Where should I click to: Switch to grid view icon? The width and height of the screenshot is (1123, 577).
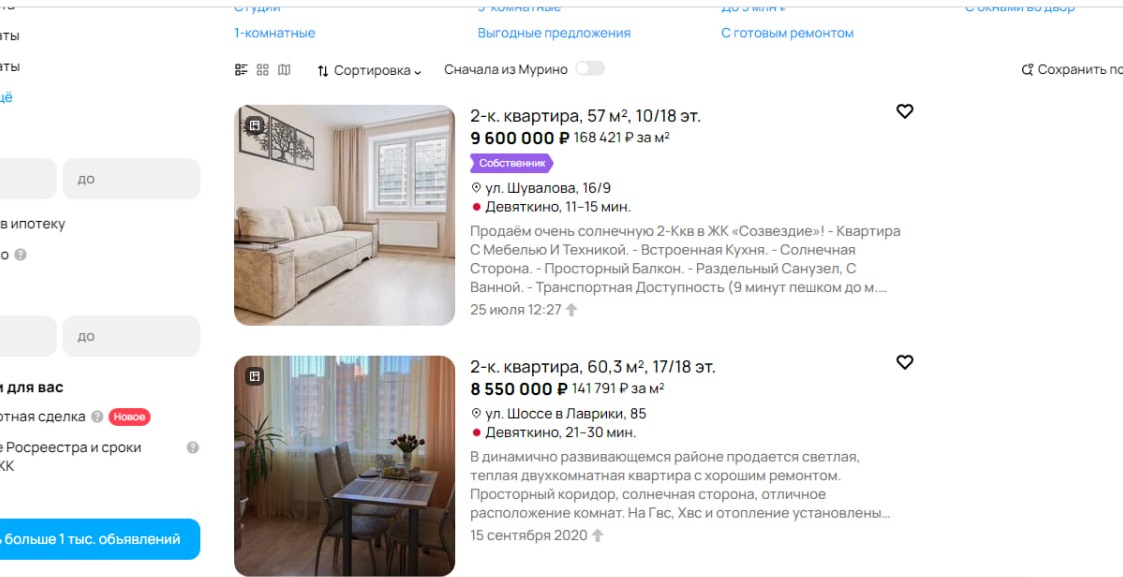click(x=263, y=69)
